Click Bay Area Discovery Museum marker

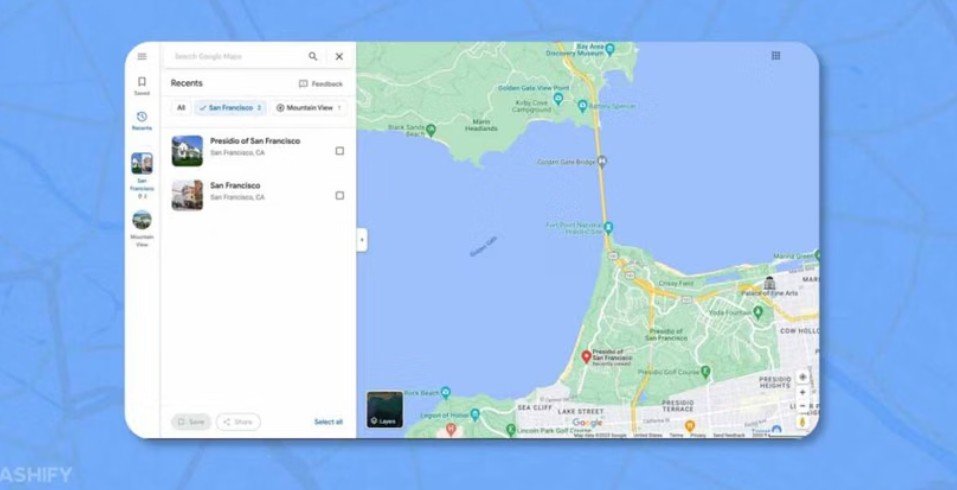609,48
